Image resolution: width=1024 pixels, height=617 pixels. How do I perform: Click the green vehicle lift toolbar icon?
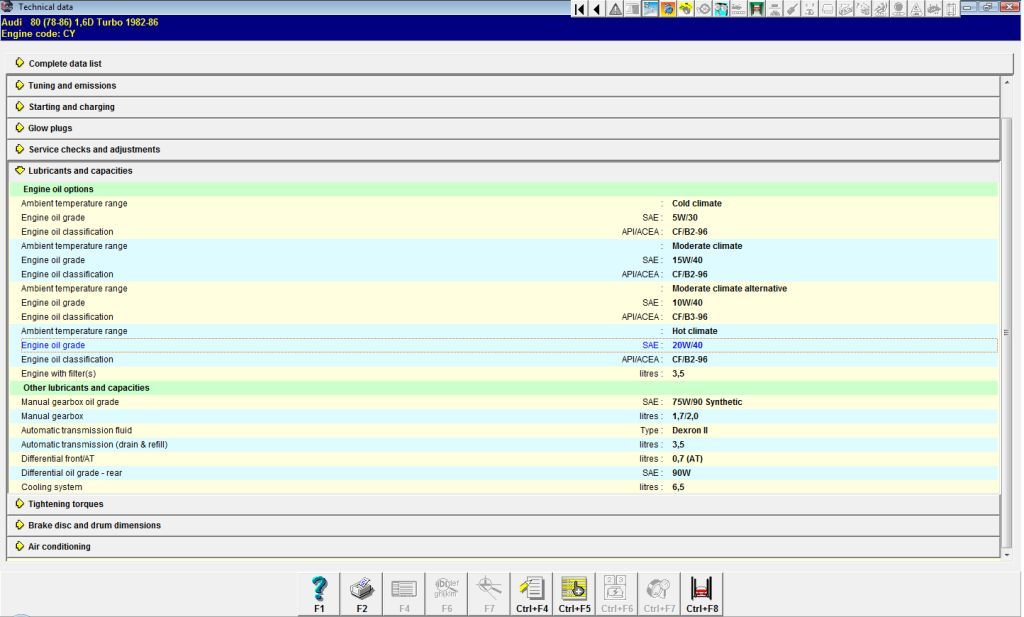pos(756,9)
